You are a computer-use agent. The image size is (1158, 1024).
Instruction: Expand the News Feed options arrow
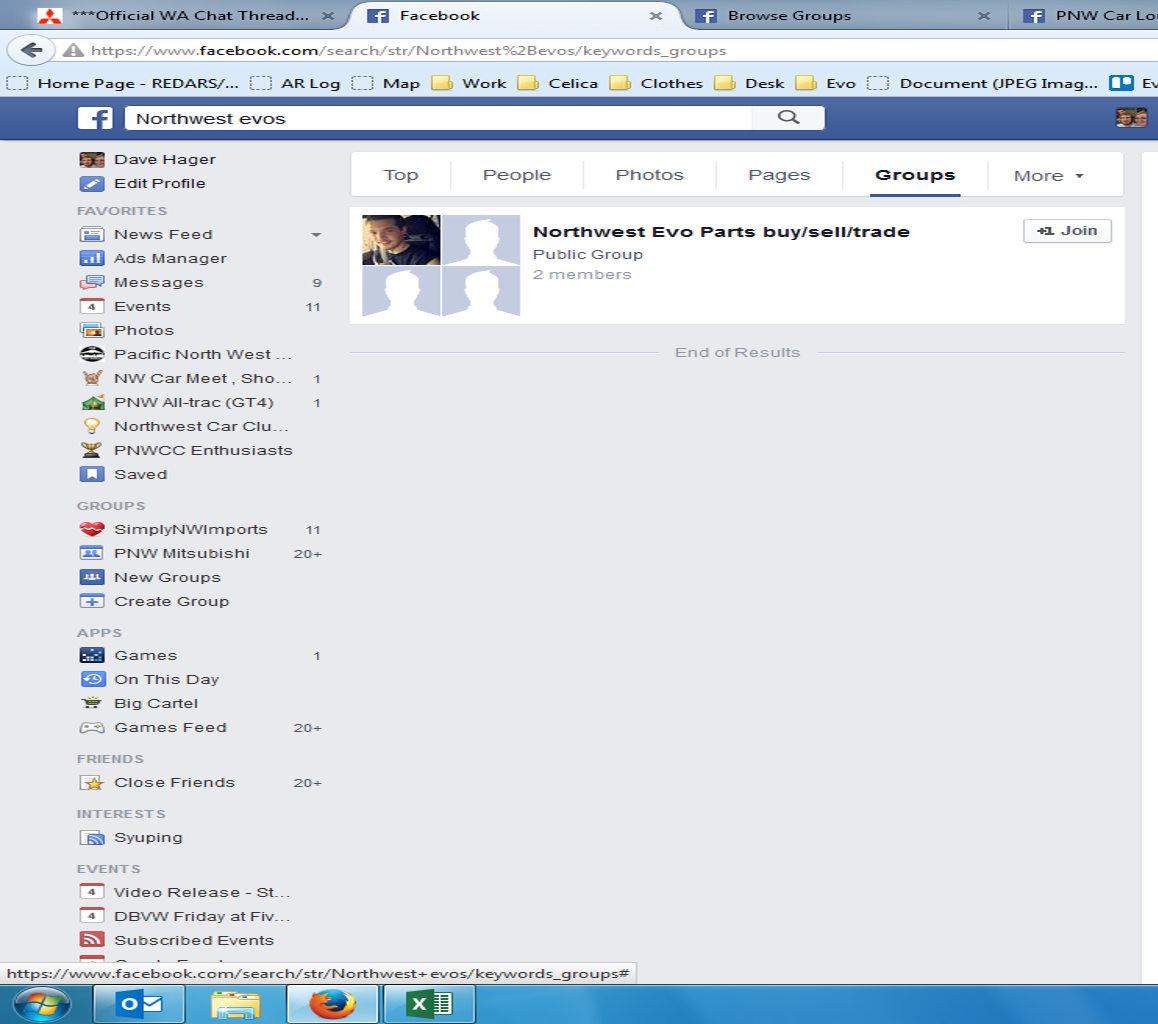pyautogui.click(x=316, y=235)
